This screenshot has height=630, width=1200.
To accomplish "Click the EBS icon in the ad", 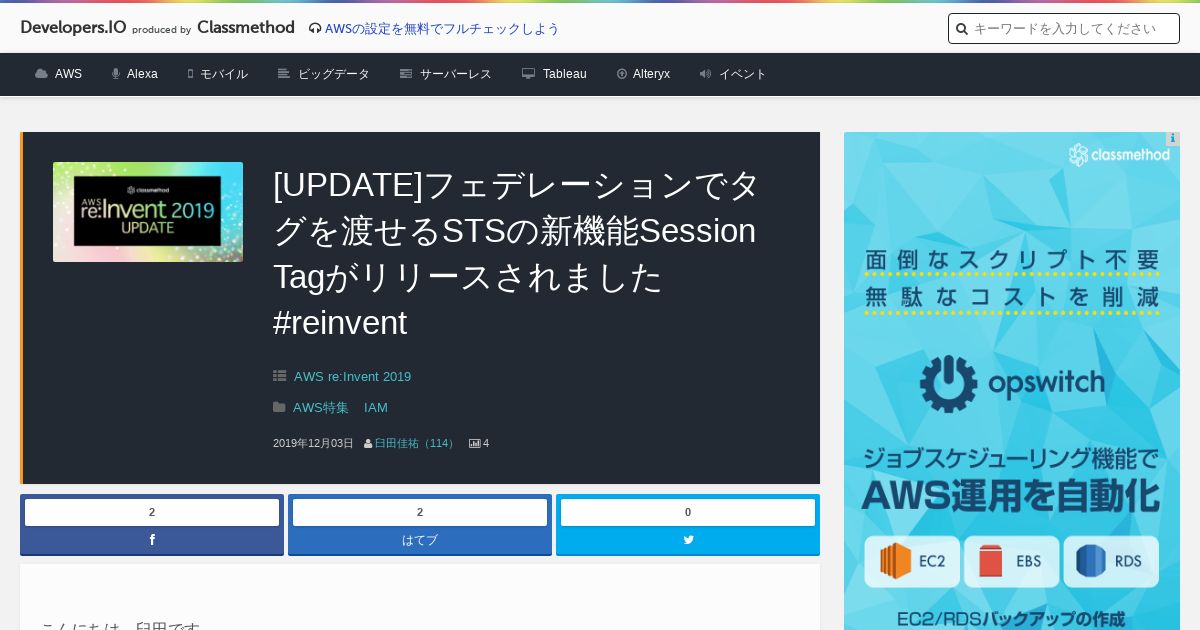I will click(1012, 562).
